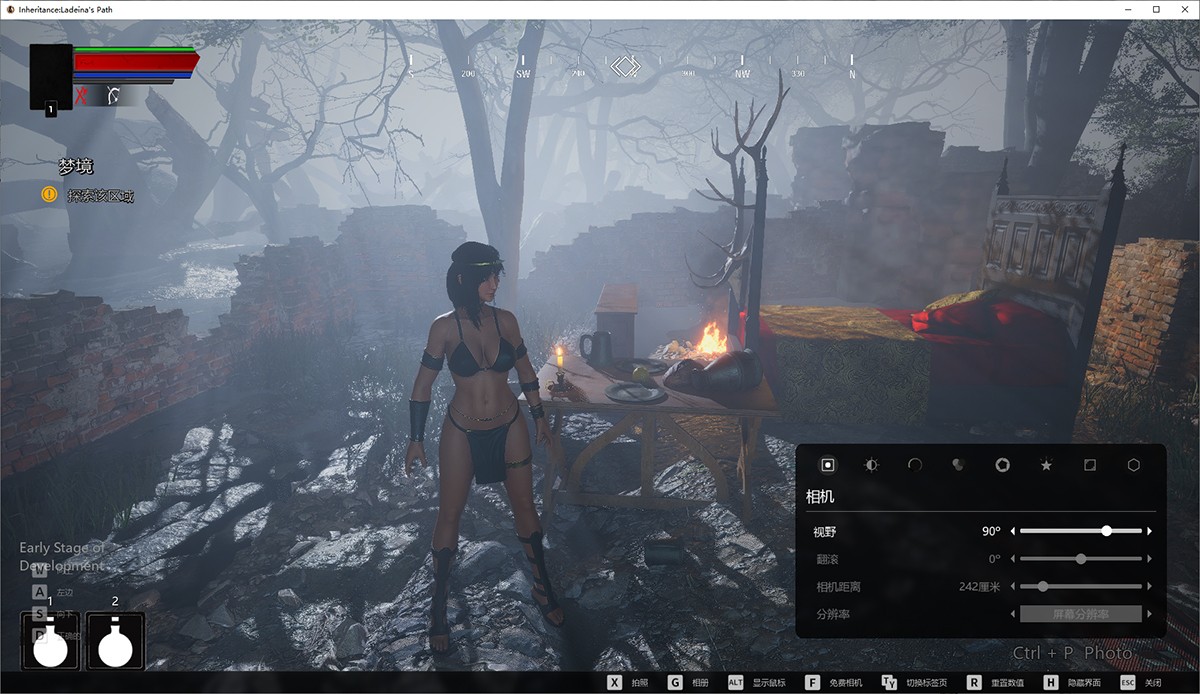Click left arrow next to 分辨率 selector
The width and height of the screenshot is (1200, 694).
click(1012, 614)
